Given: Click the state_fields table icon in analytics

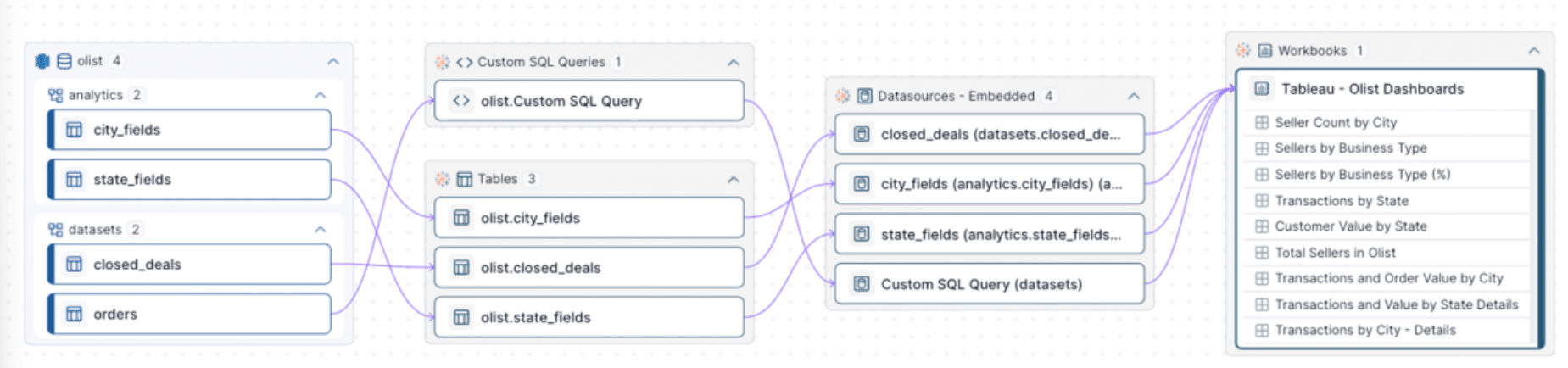Looking at the screenshot, I should [75, 180].
